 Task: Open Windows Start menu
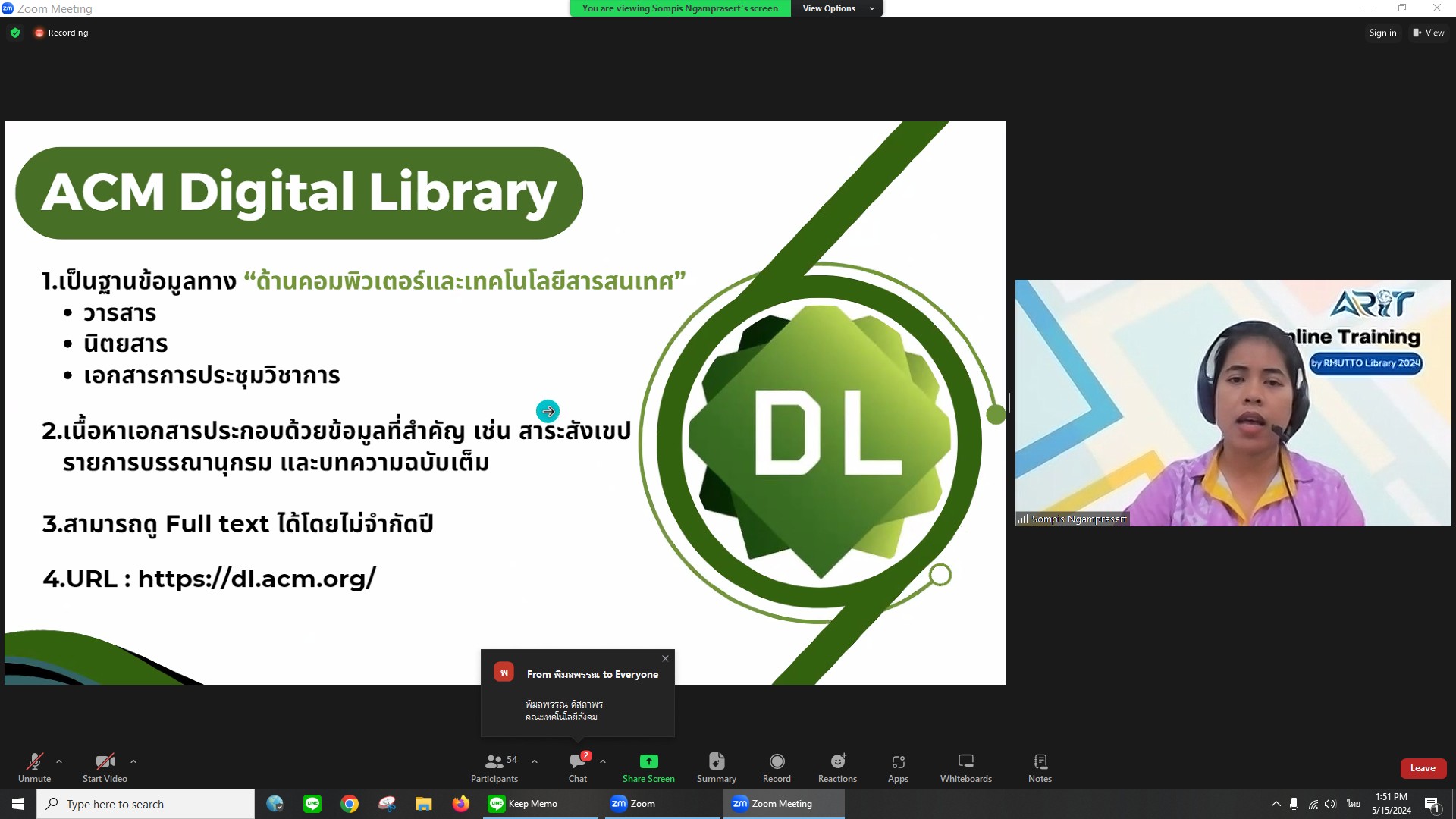pos(18,804)
